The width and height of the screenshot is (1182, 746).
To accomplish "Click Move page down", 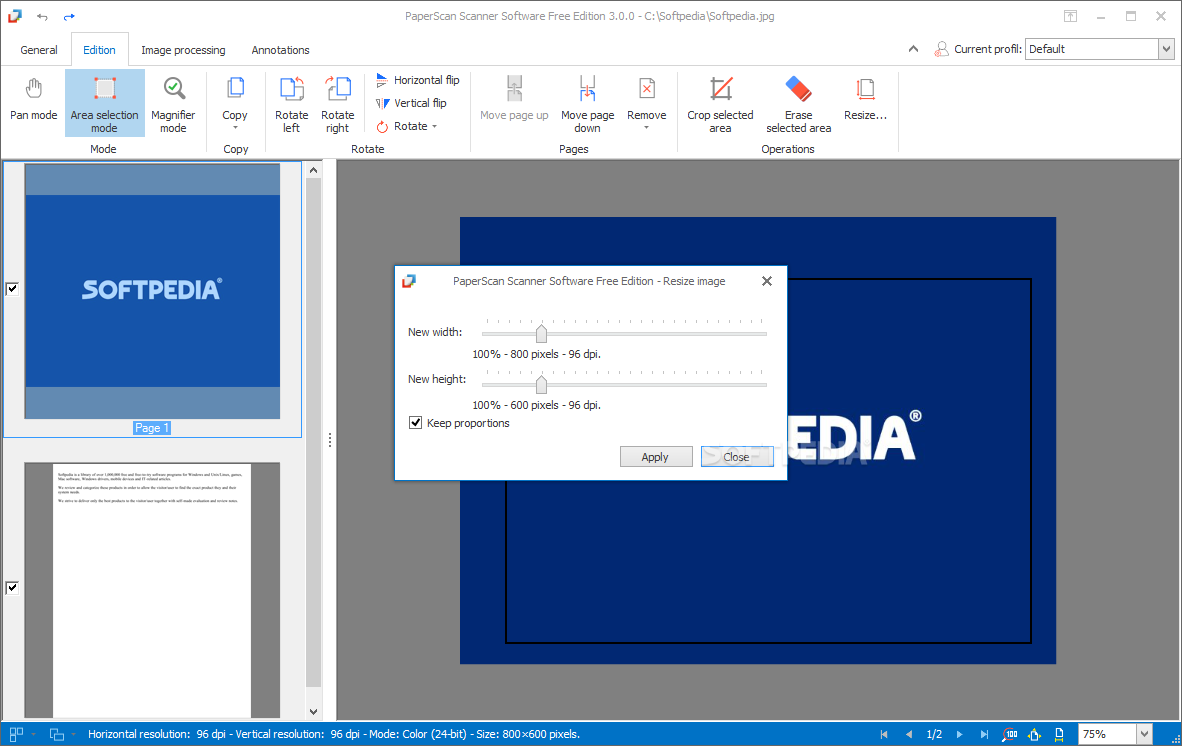I will [587, 102].
